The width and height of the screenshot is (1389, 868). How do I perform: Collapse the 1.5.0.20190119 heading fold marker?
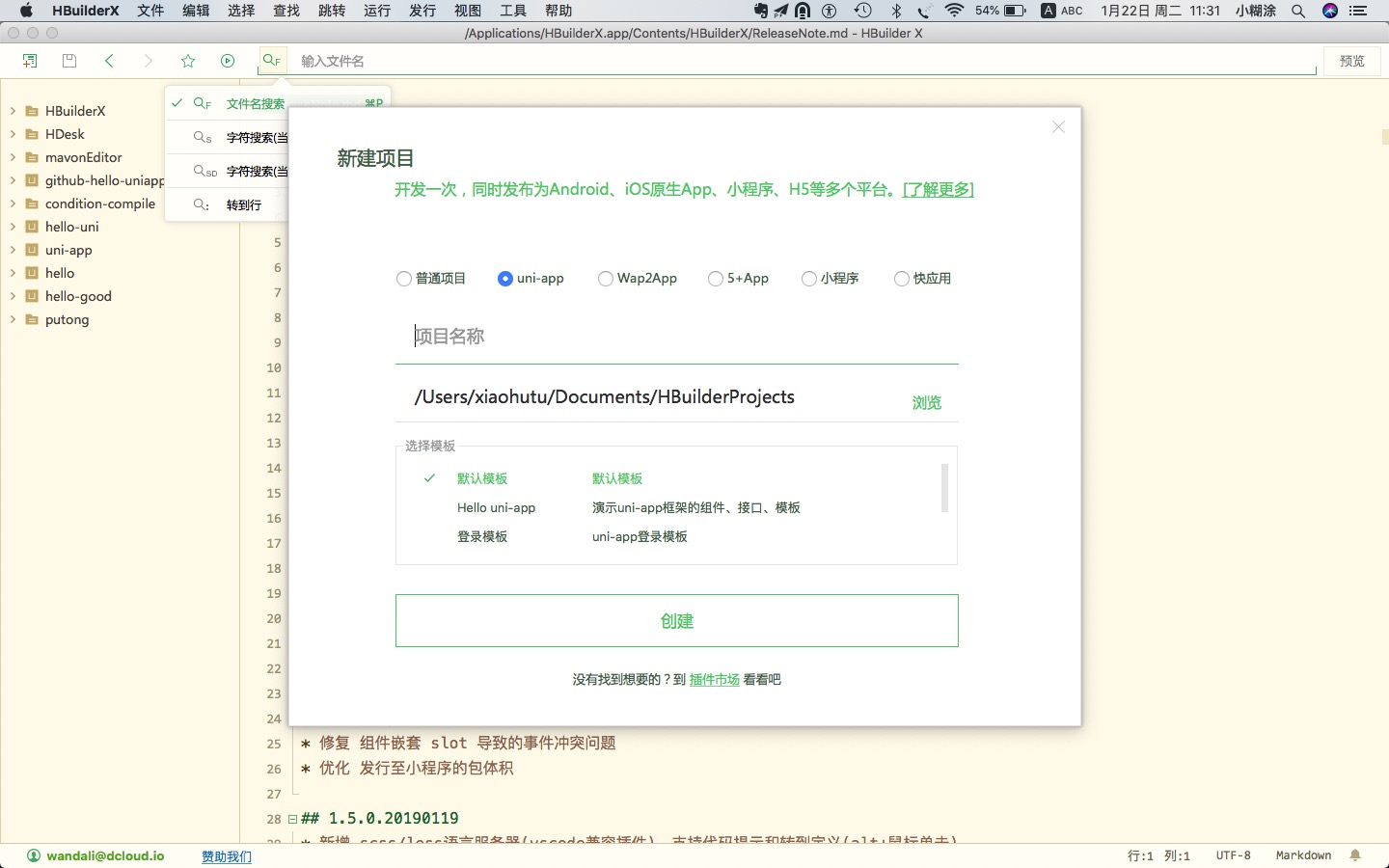tap(292, 819)
